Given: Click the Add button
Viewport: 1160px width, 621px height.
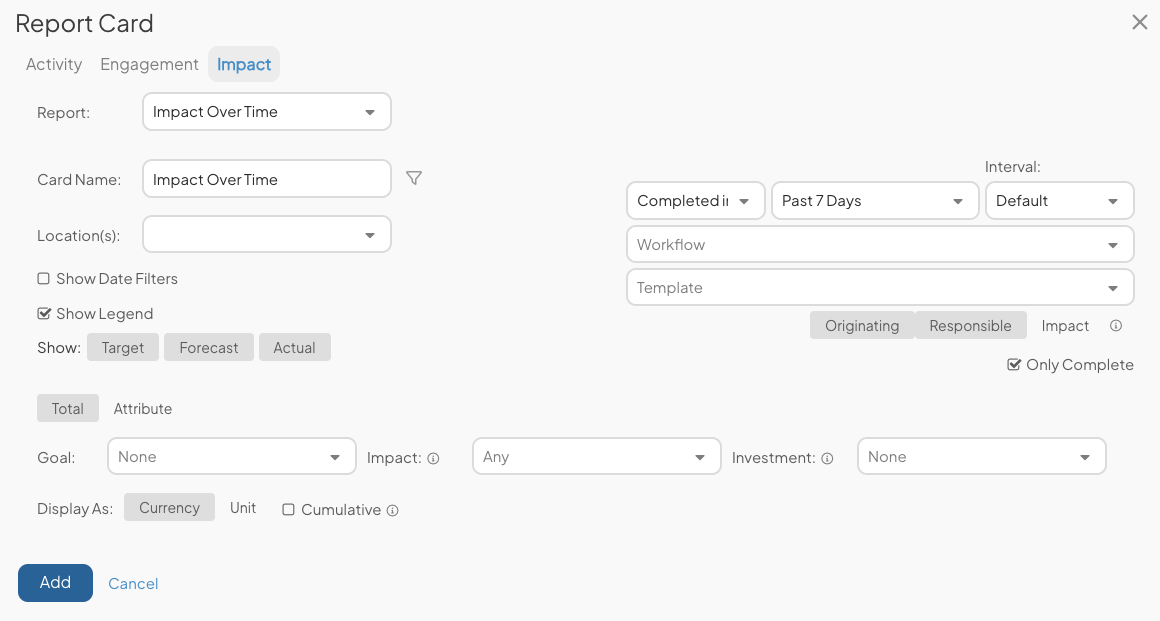Looking at the screenshot, I should (x=55, y=583).
